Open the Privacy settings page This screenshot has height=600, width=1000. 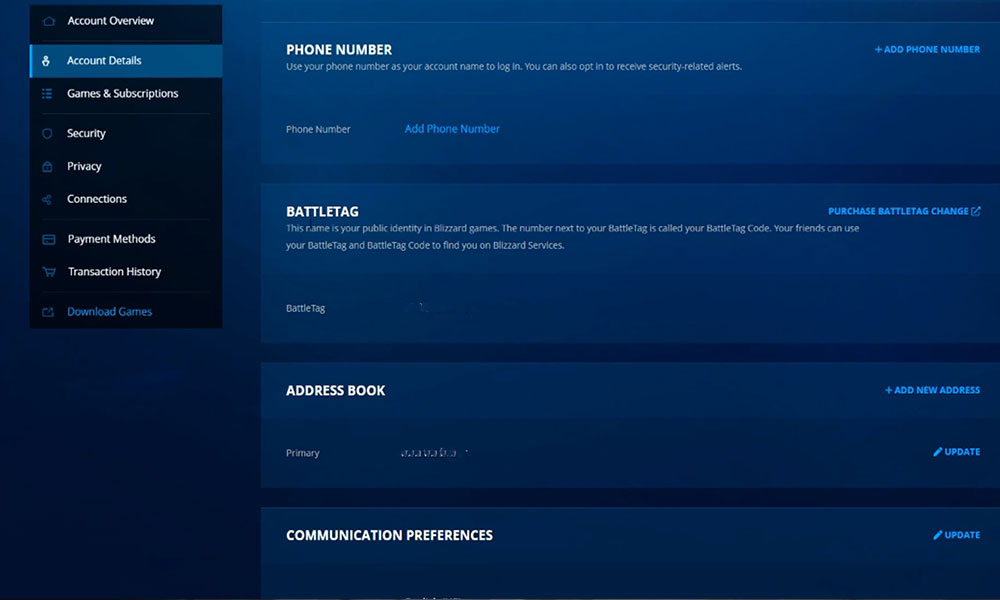pos(126,166)
